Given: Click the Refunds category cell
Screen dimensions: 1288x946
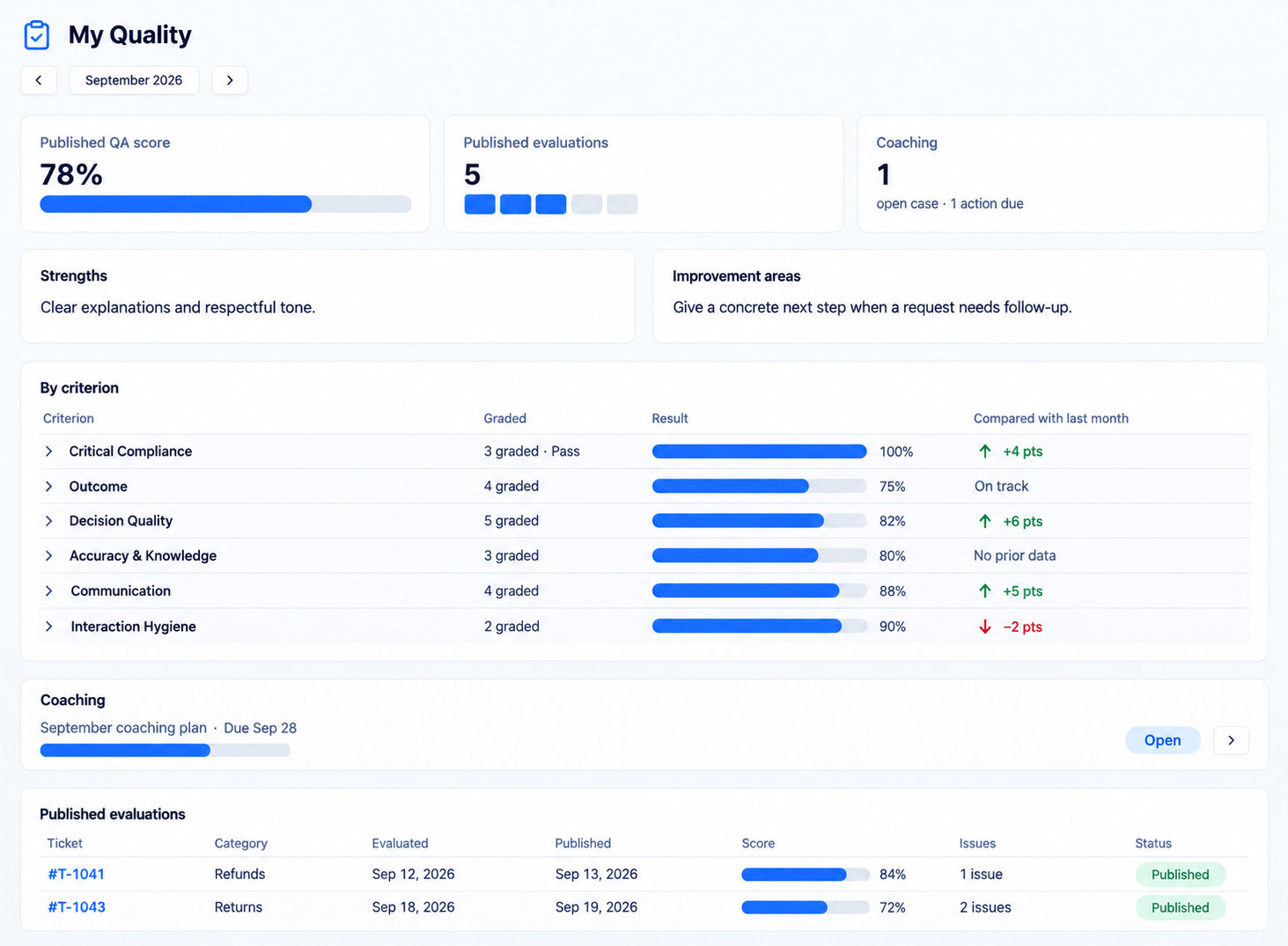Looking at the screenshot, I should click(x=239, y=874).
